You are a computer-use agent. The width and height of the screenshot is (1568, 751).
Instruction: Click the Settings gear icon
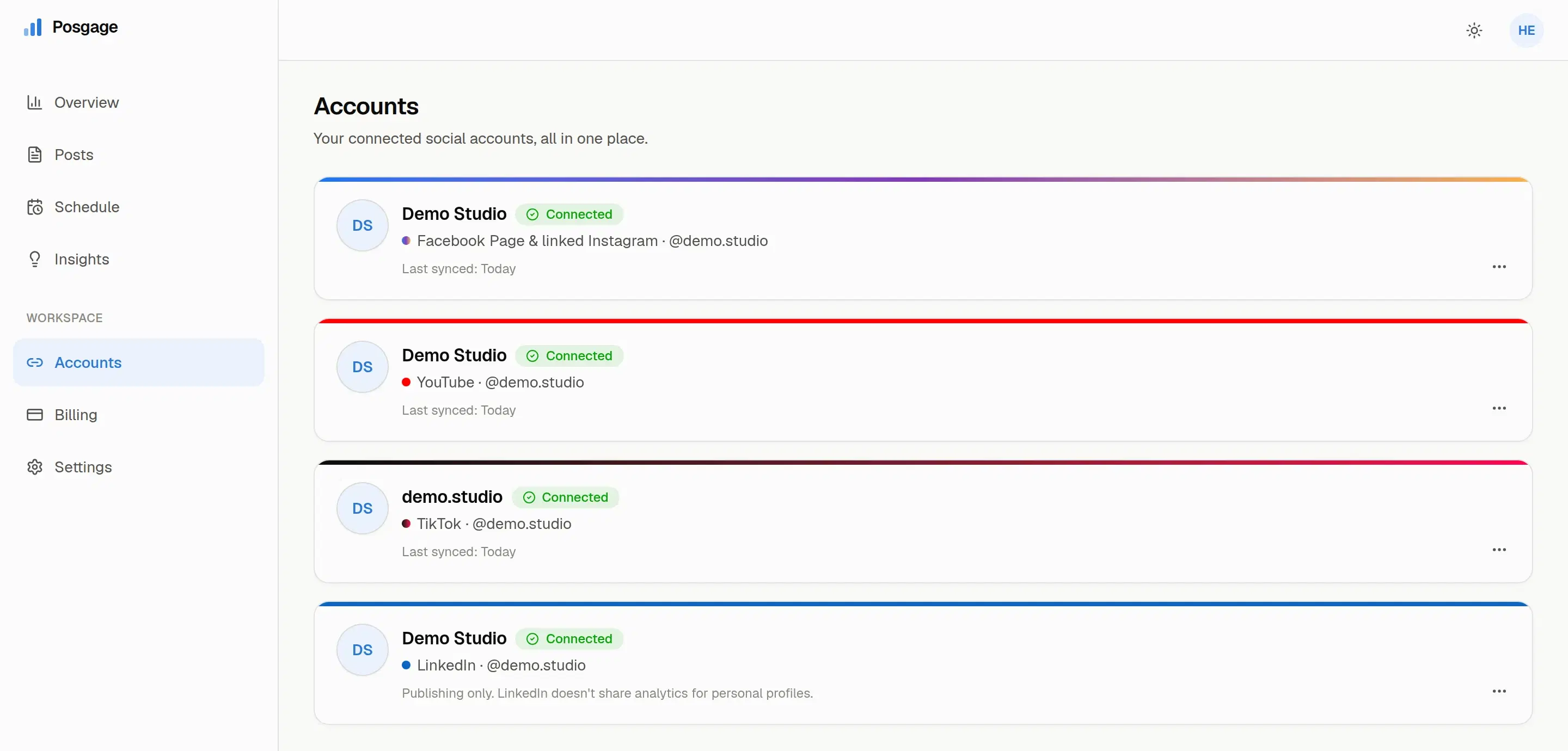35,467
